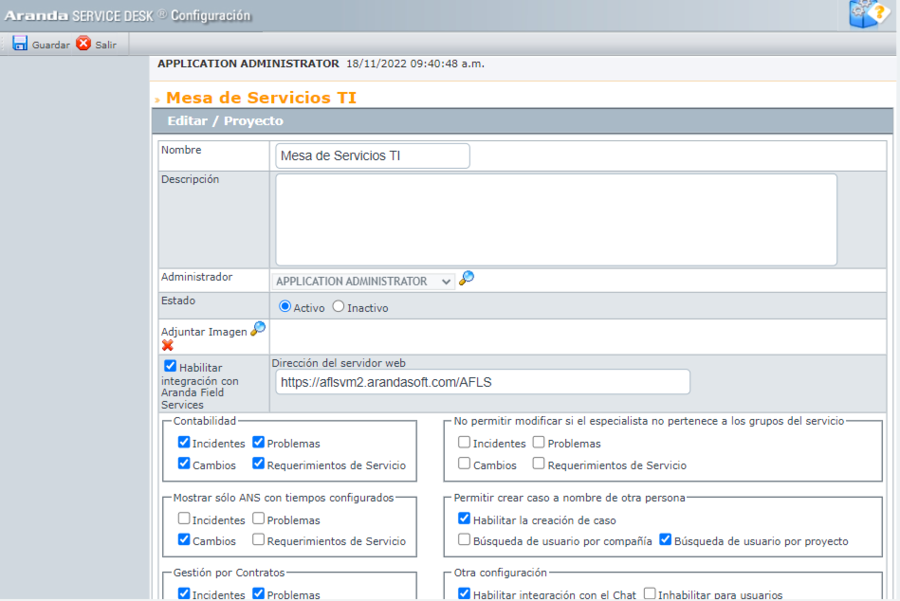Toggle Habilitar la creación de caso
The image size is (900, 601).
tap(464, 518)
